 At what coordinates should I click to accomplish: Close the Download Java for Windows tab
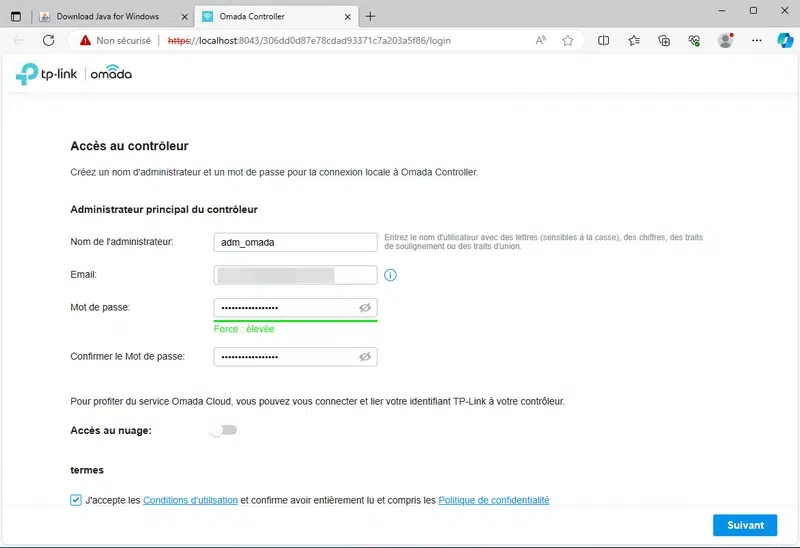pos(185,17)
